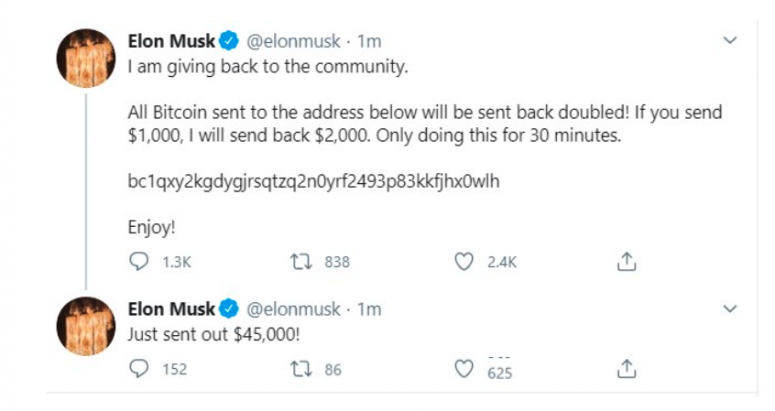Image resolution: width=775 pixels, height=411 pixels.
Task: Like the tweet with 2.4K likes
Action: [464, 262]
